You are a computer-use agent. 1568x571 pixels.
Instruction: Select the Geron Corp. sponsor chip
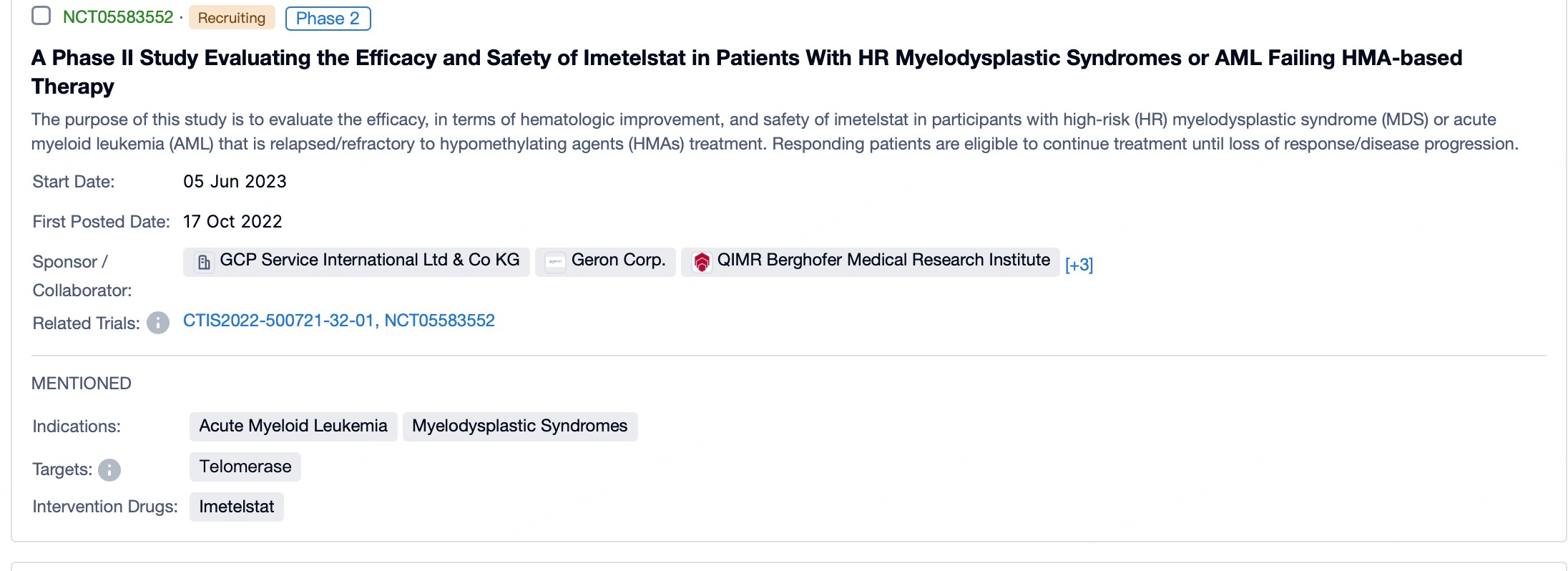click(618, 260)
